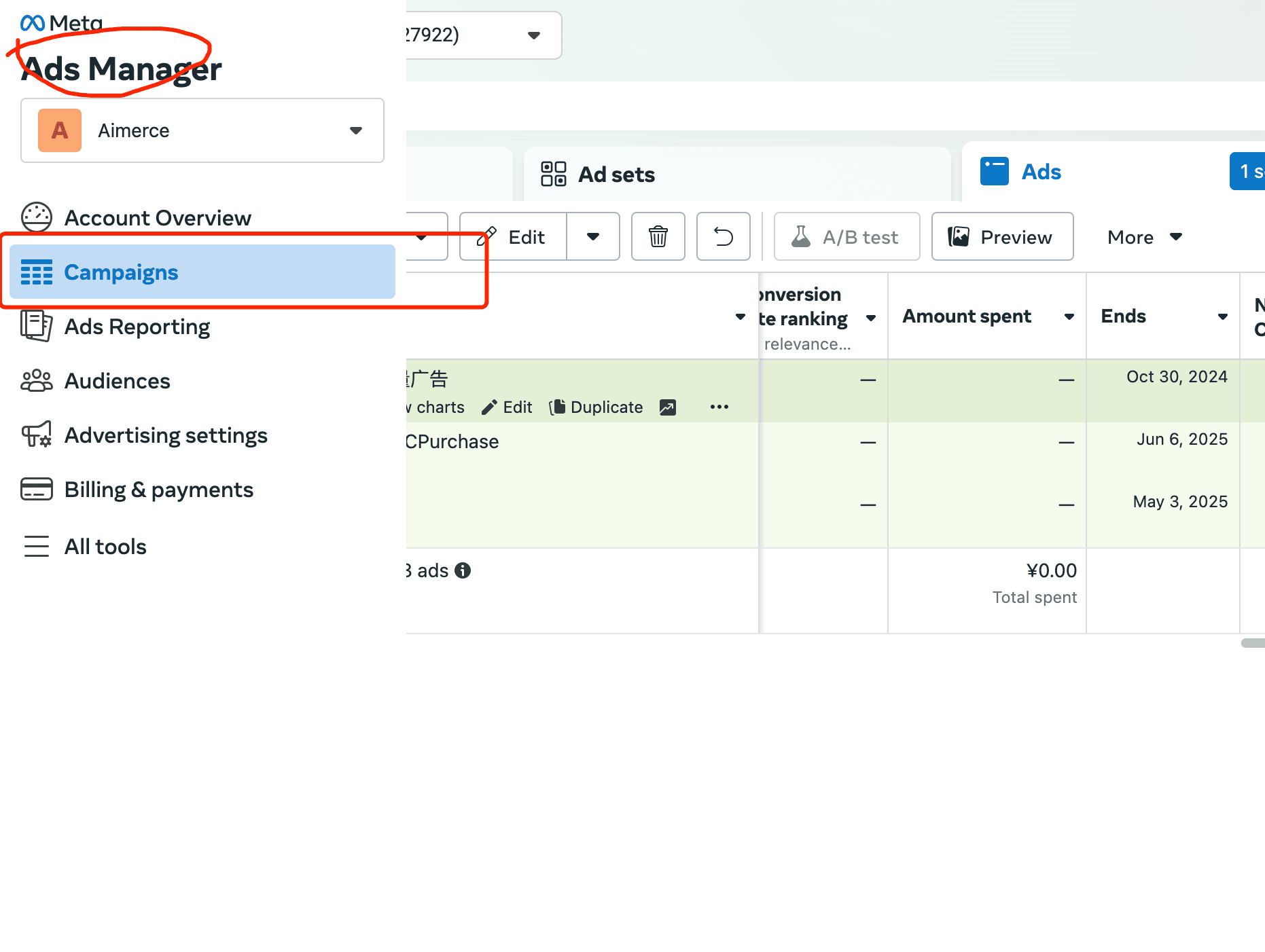This screenshot has width=1265, height=952.
Task: Open the Amount spent column dropdown
Action: [x=1069, y=316]
